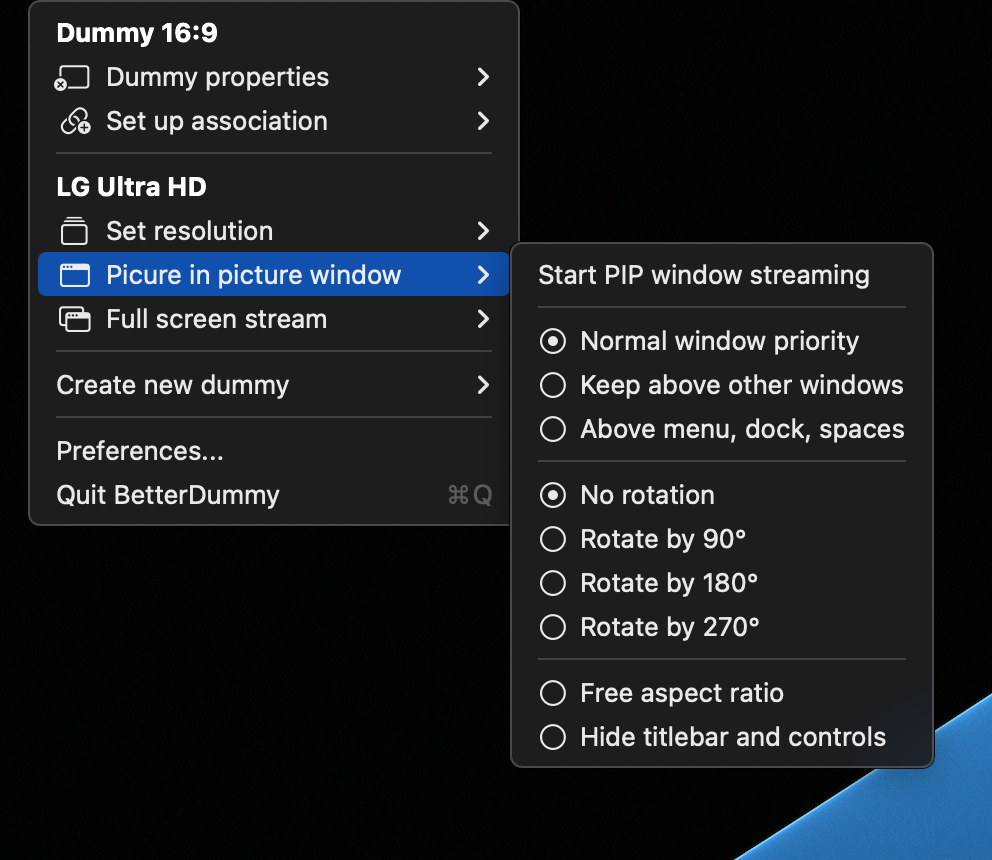Open Preferences from the menu
Screen dimensions: 992x860
(139, 450)
